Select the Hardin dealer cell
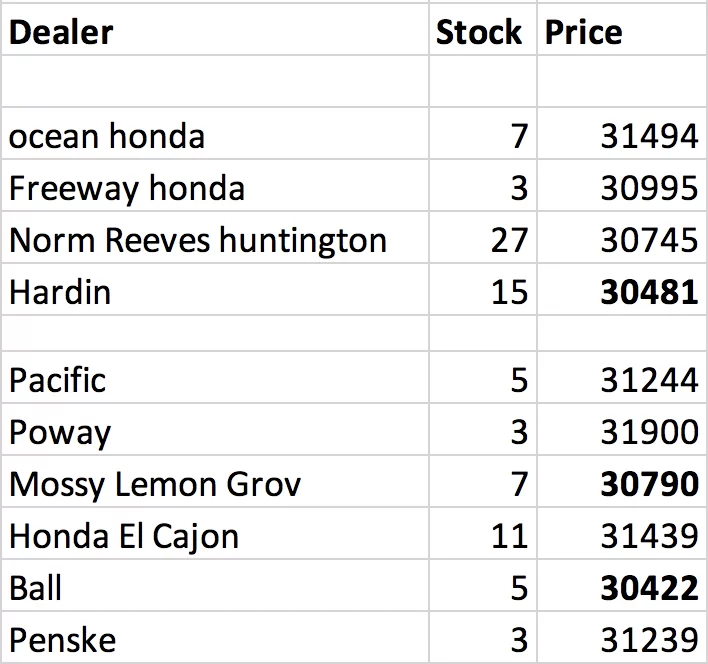 click(215, 289)
